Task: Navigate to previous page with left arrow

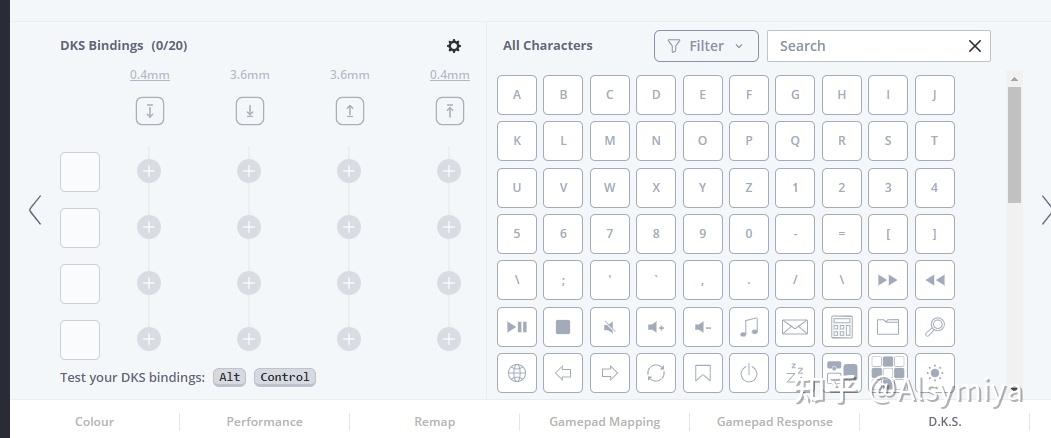Action: click(35, 210)
